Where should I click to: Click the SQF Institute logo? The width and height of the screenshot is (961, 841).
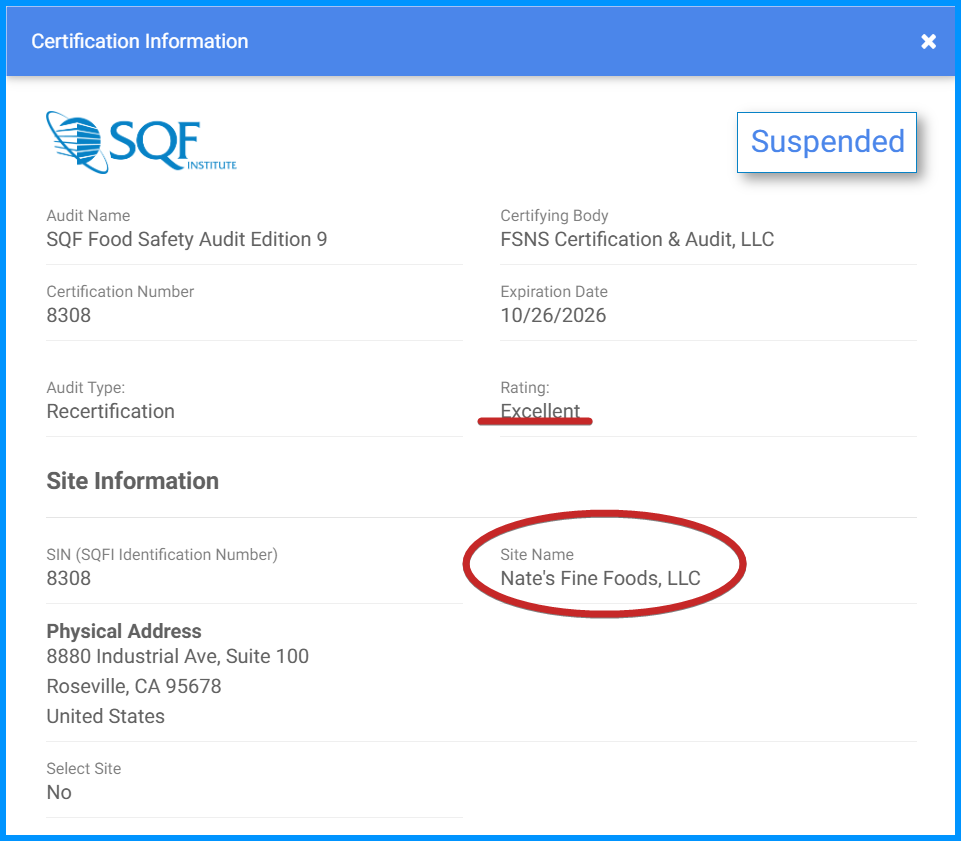[142, 142]
